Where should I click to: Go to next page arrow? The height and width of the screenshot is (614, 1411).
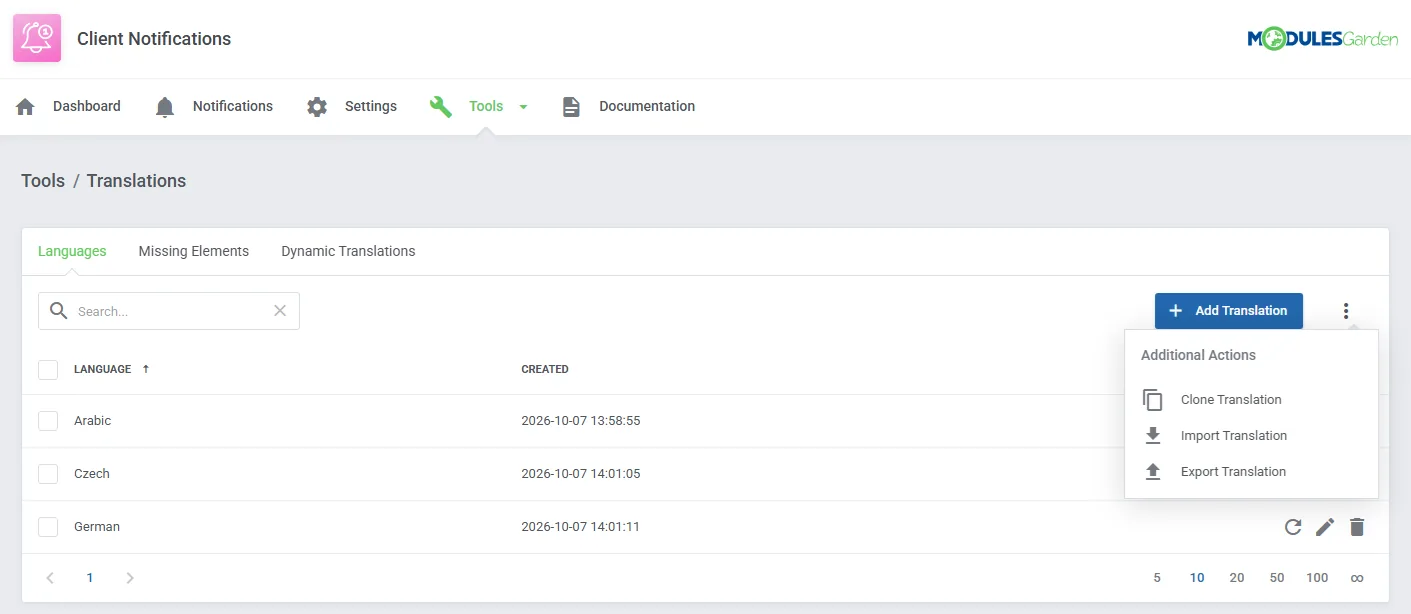[129, 578]
